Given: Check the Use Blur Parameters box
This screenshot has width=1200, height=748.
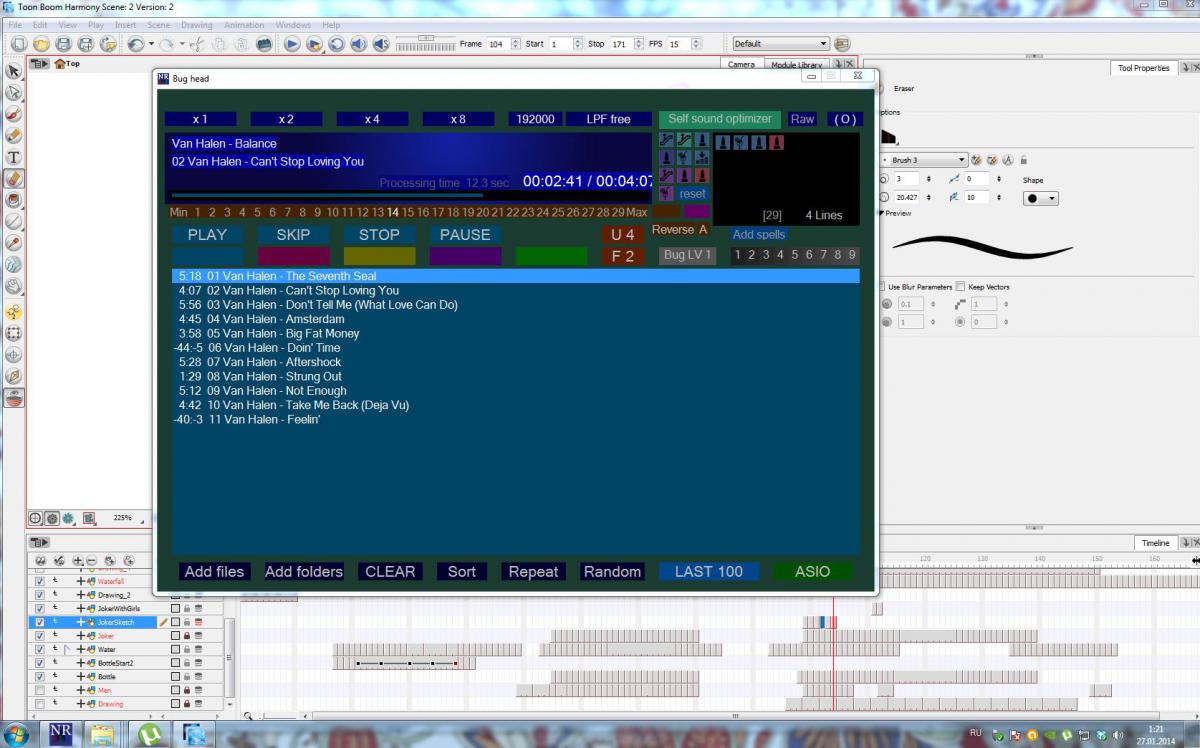Looking at the screenshot, I should tap(882, 287).
